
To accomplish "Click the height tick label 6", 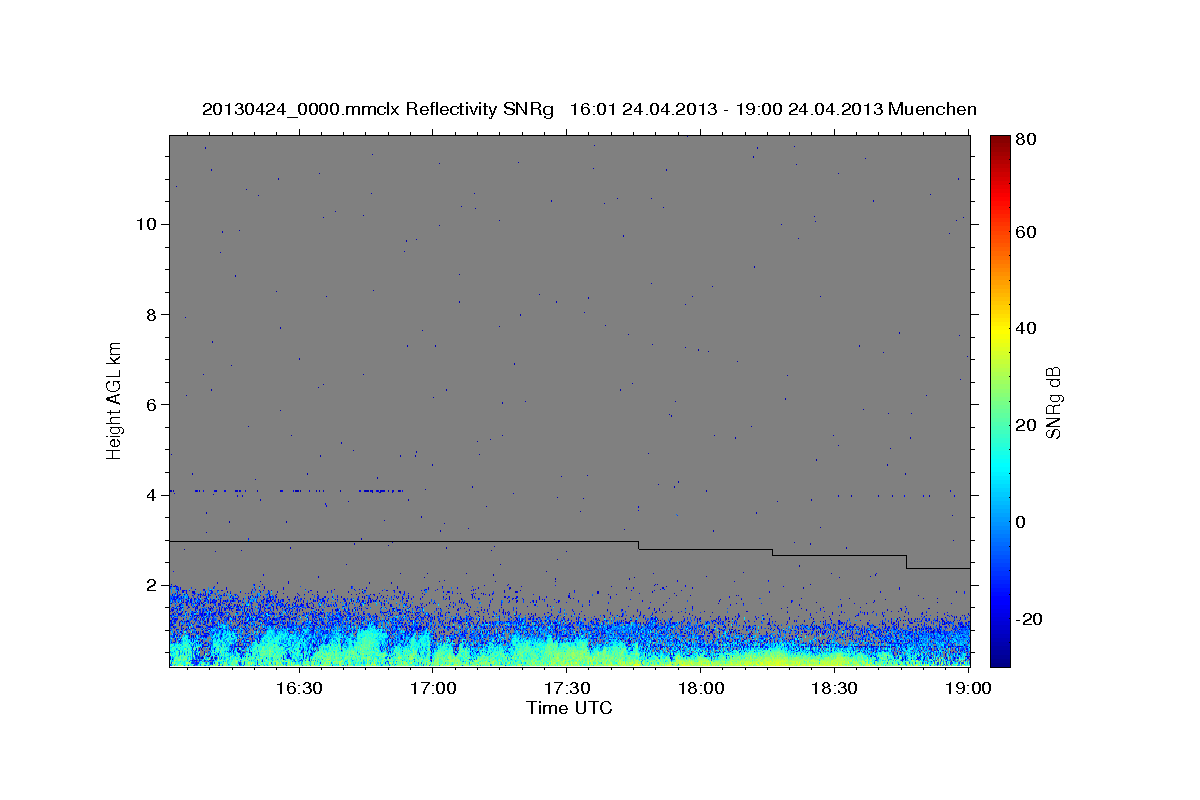I will (x=150, y=404).
